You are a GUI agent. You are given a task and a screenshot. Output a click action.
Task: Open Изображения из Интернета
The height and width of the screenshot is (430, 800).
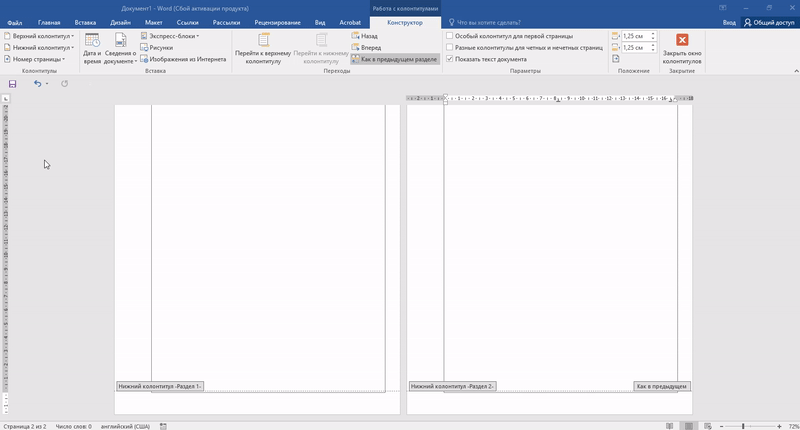point(143,59)
